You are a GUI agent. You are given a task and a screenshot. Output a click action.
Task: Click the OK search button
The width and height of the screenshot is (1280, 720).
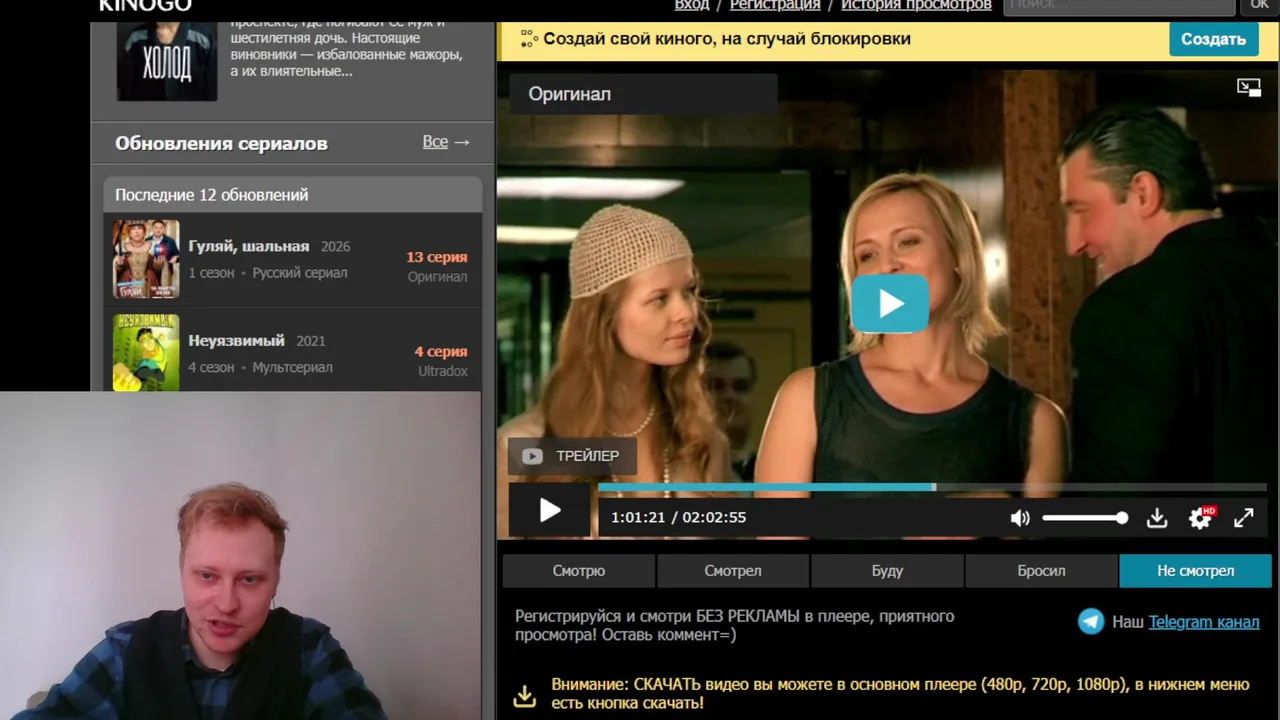[1260, 6]
